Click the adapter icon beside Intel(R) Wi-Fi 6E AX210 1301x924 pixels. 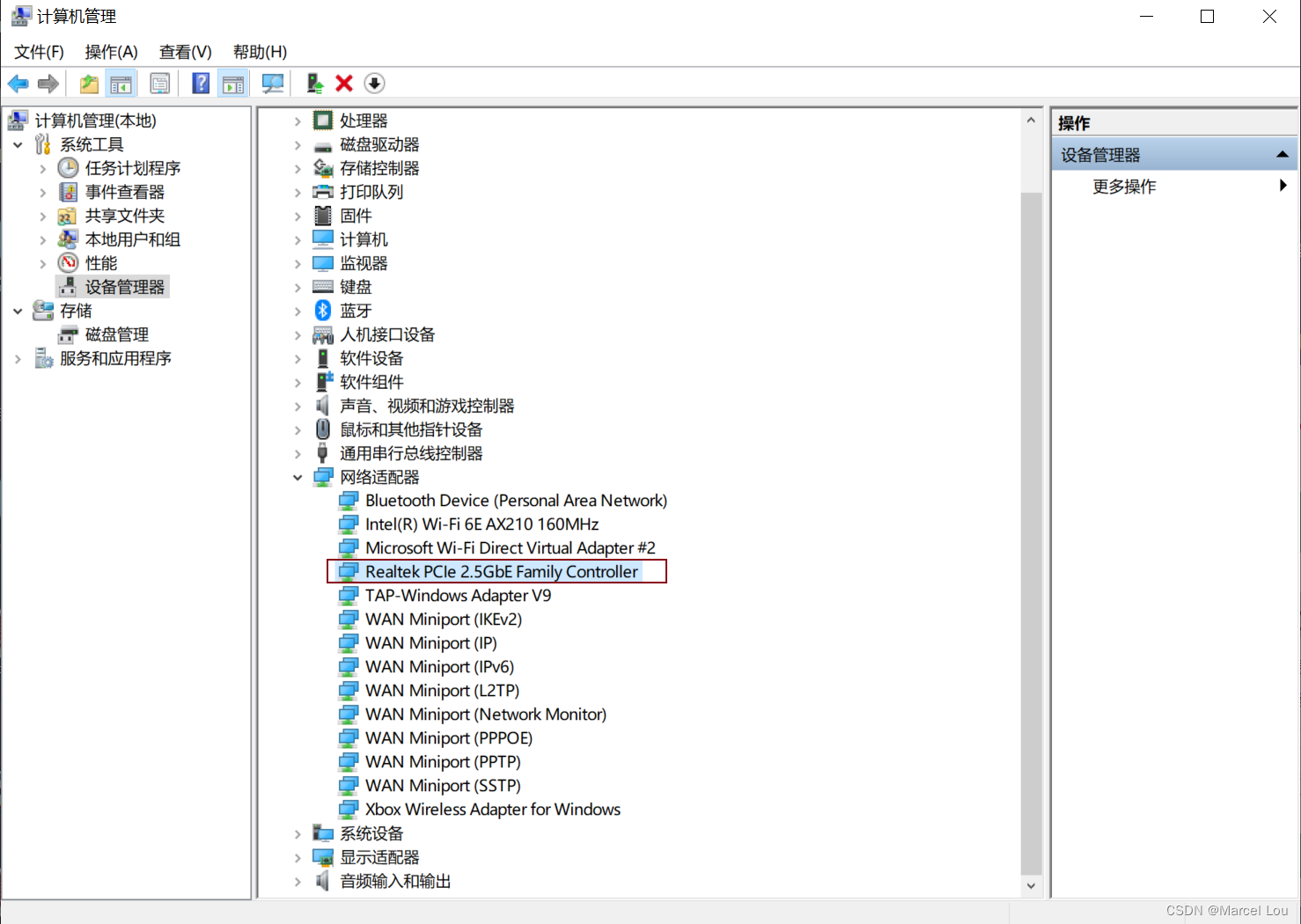click(349, 524)
